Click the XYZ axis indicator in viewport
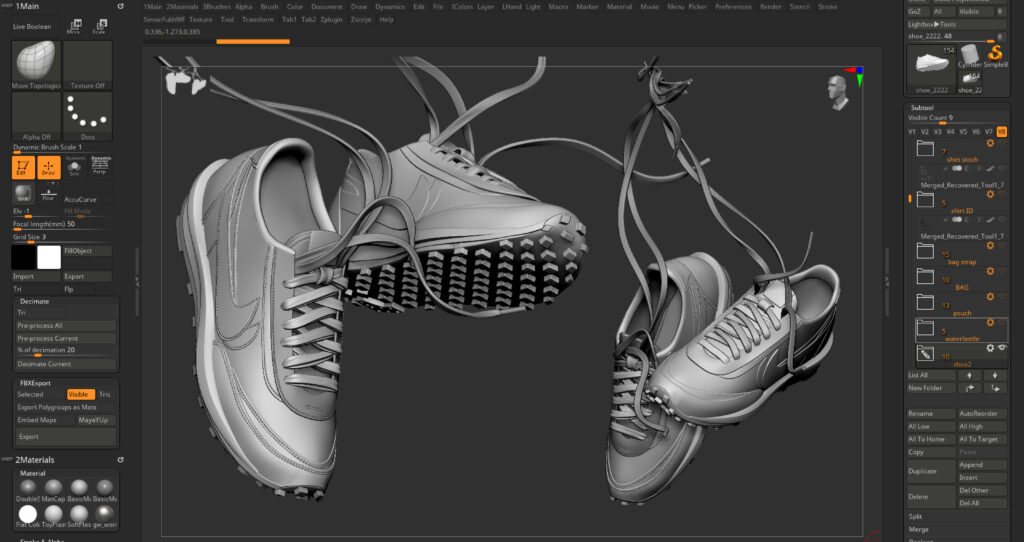 [854, 75]
